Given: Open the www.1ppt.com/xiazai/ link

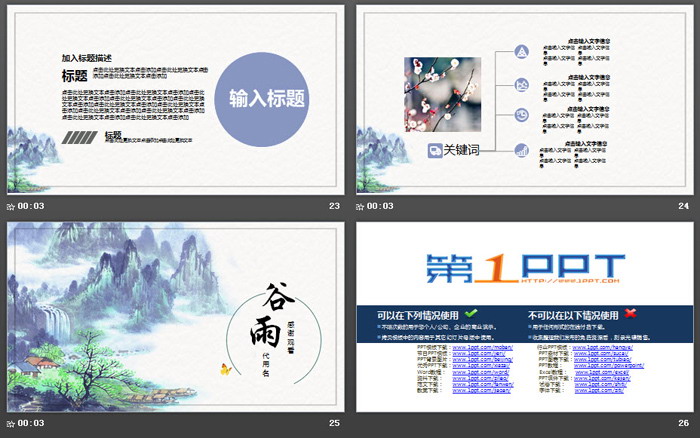Looking at the screenshot, I should pyautogui.click(x=481, y=365).
